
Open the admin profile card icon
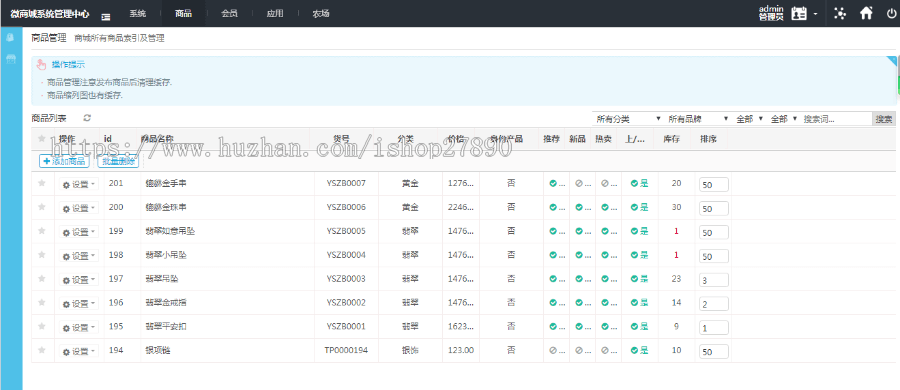799,13
